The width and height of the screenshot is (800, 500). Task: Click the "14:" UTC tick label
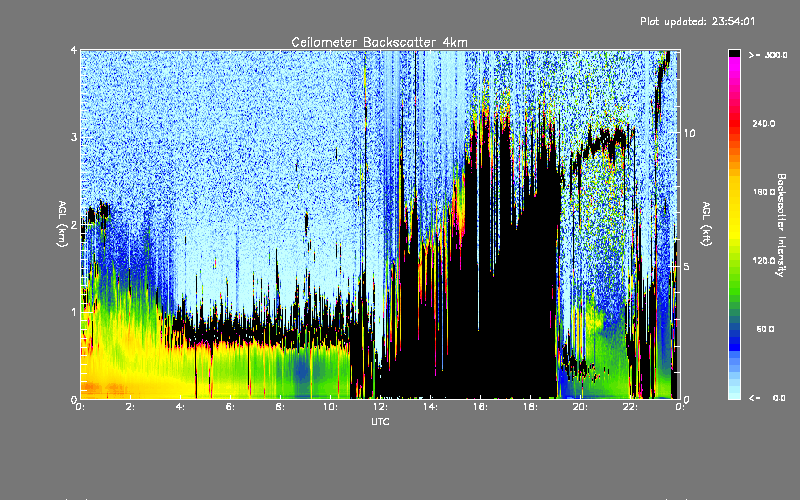coord(430,407)
